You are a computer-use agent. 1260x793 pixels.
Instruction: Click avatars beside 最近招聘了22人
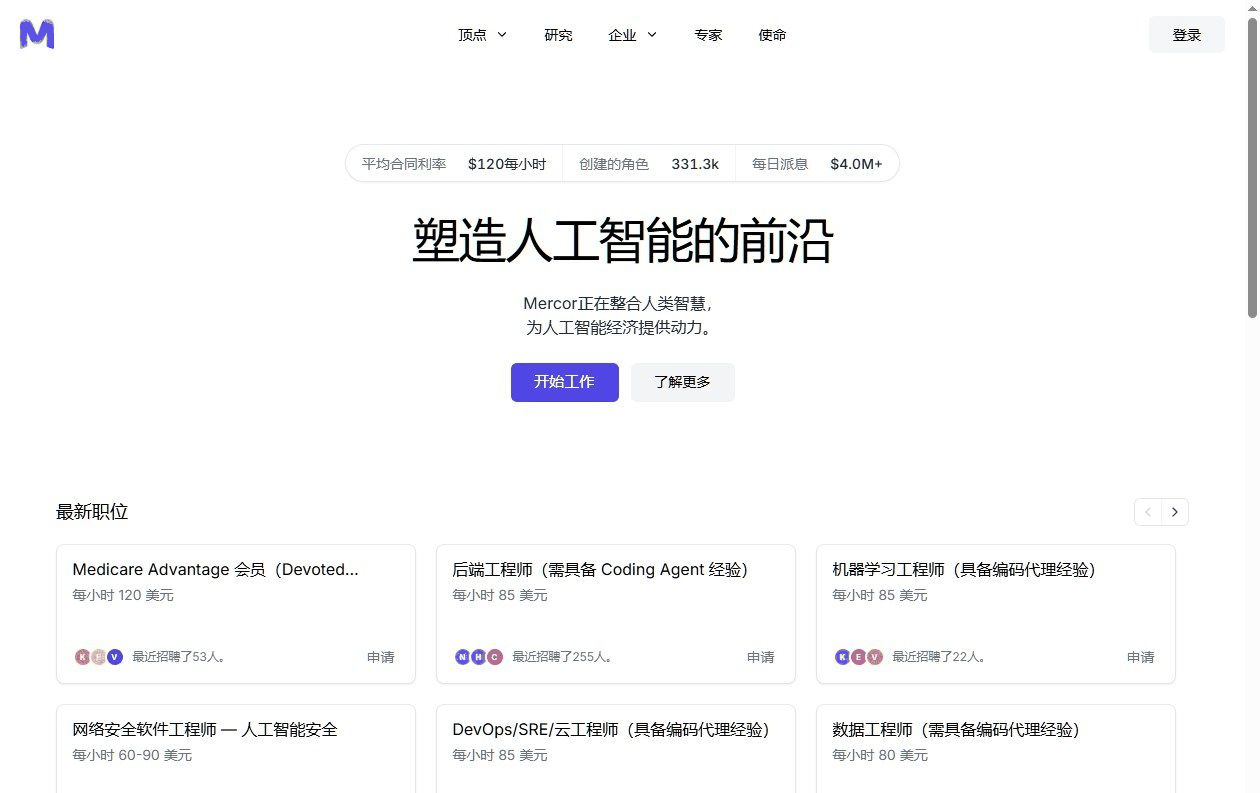coord(859,657)
